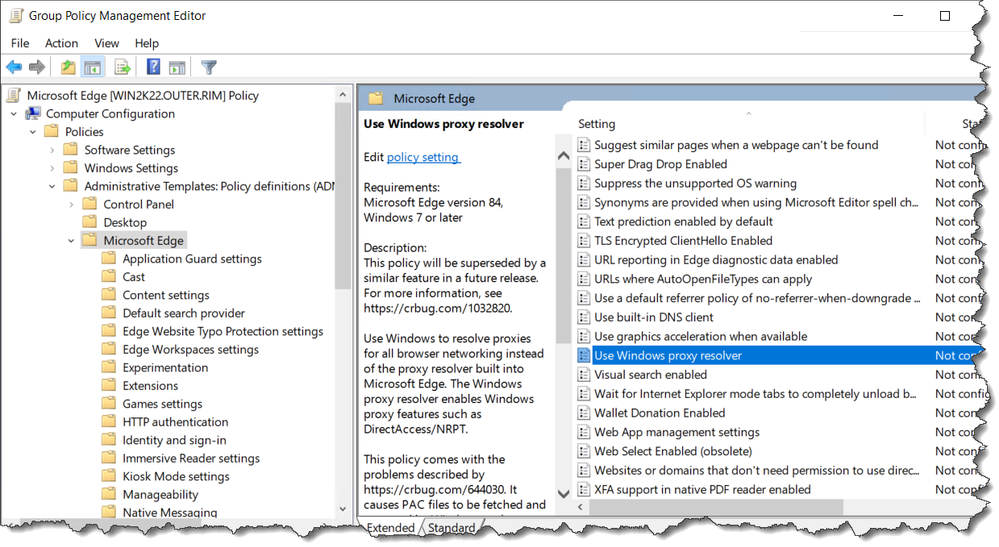Select Use Windows proxy resolver row

[779, 355]
